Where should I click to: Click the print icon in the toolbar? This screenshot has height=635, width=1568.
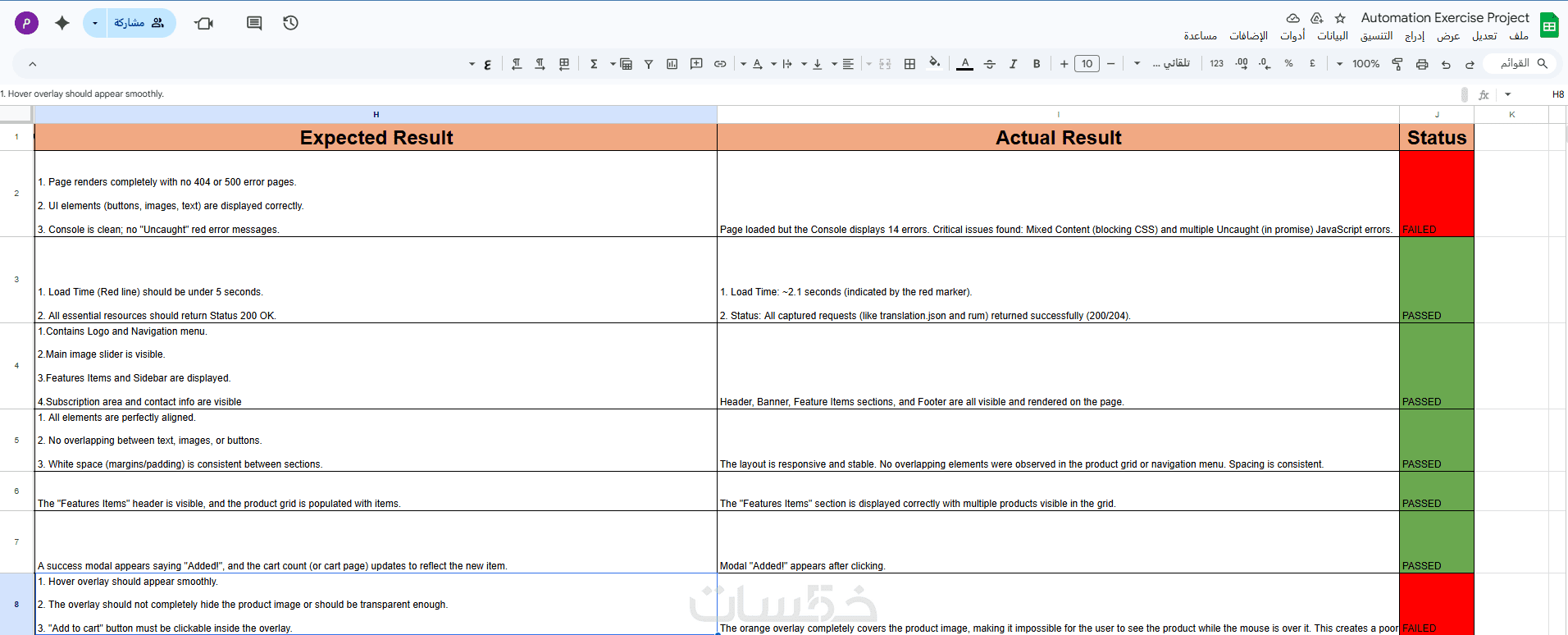coord(1422,64)
